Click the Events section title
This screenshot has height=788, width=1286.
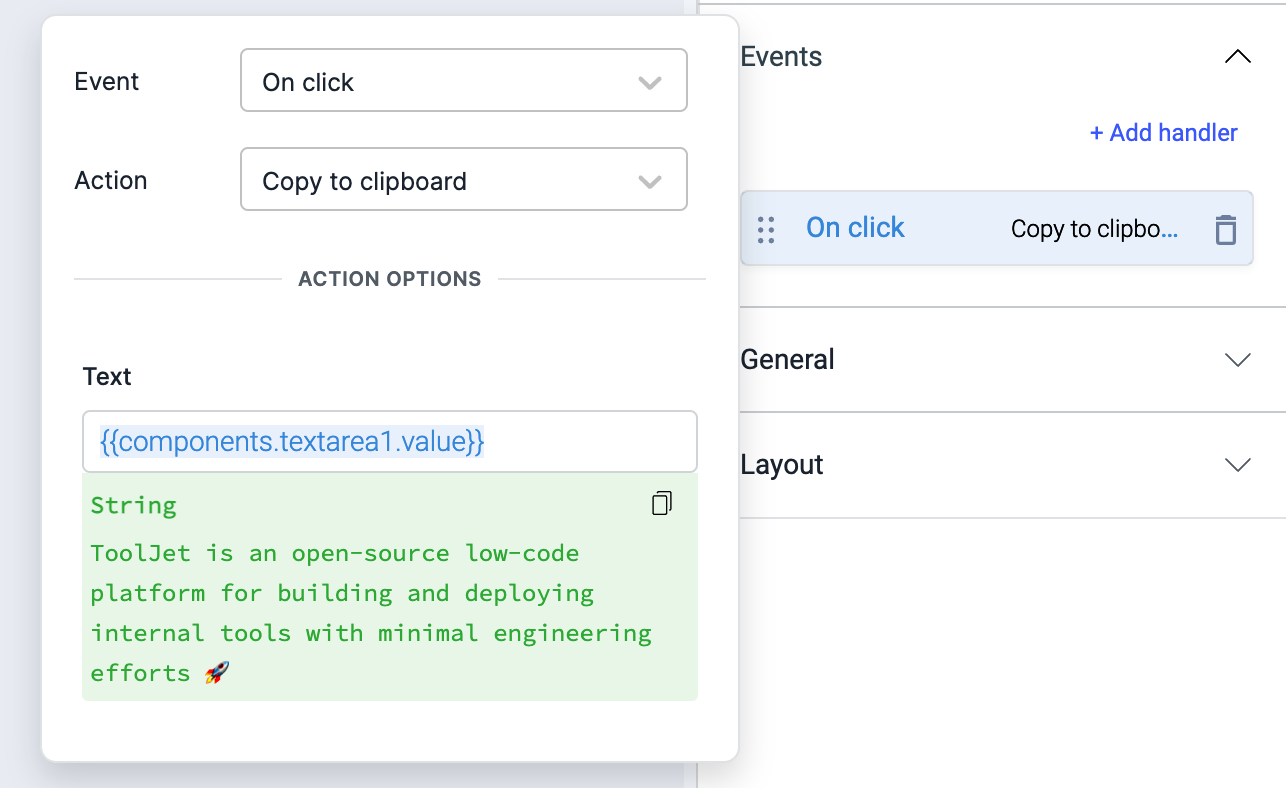781,57
